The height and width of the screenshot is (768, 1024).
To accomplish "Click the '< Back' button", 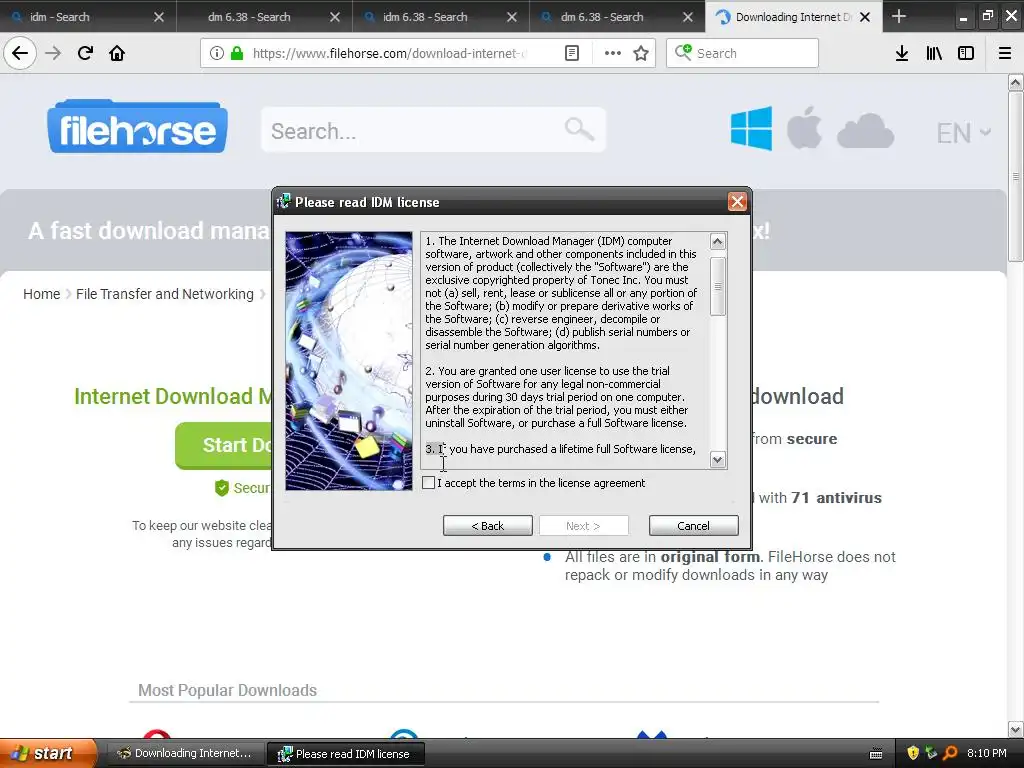I will click(x=487, y=526).
